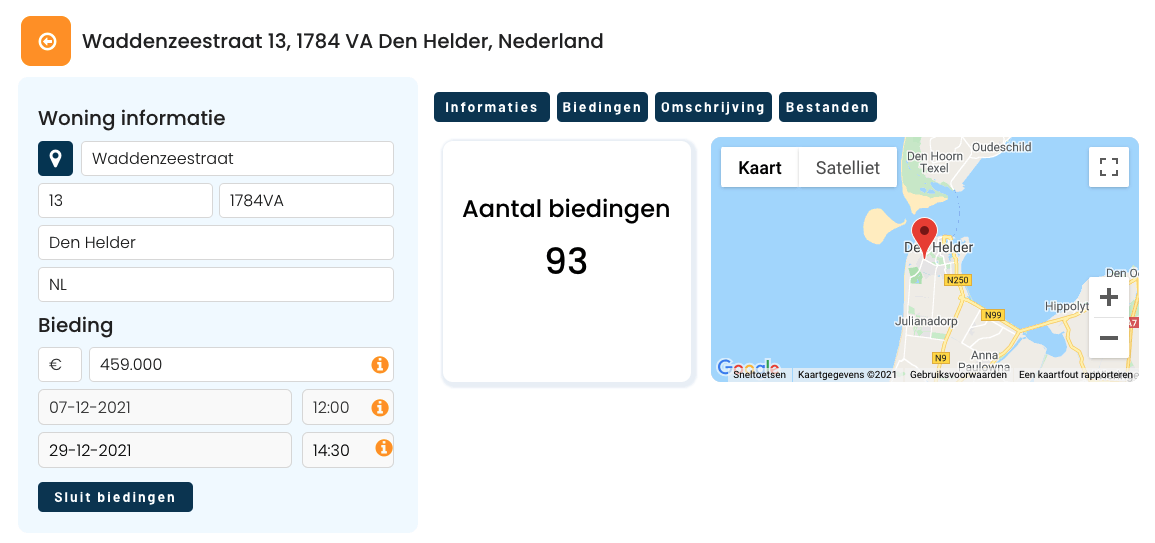Image resolution: width=1155 pixels, height=543 pixels.
Task: Click the orange back arrow button
Action: tap(46, 41)
